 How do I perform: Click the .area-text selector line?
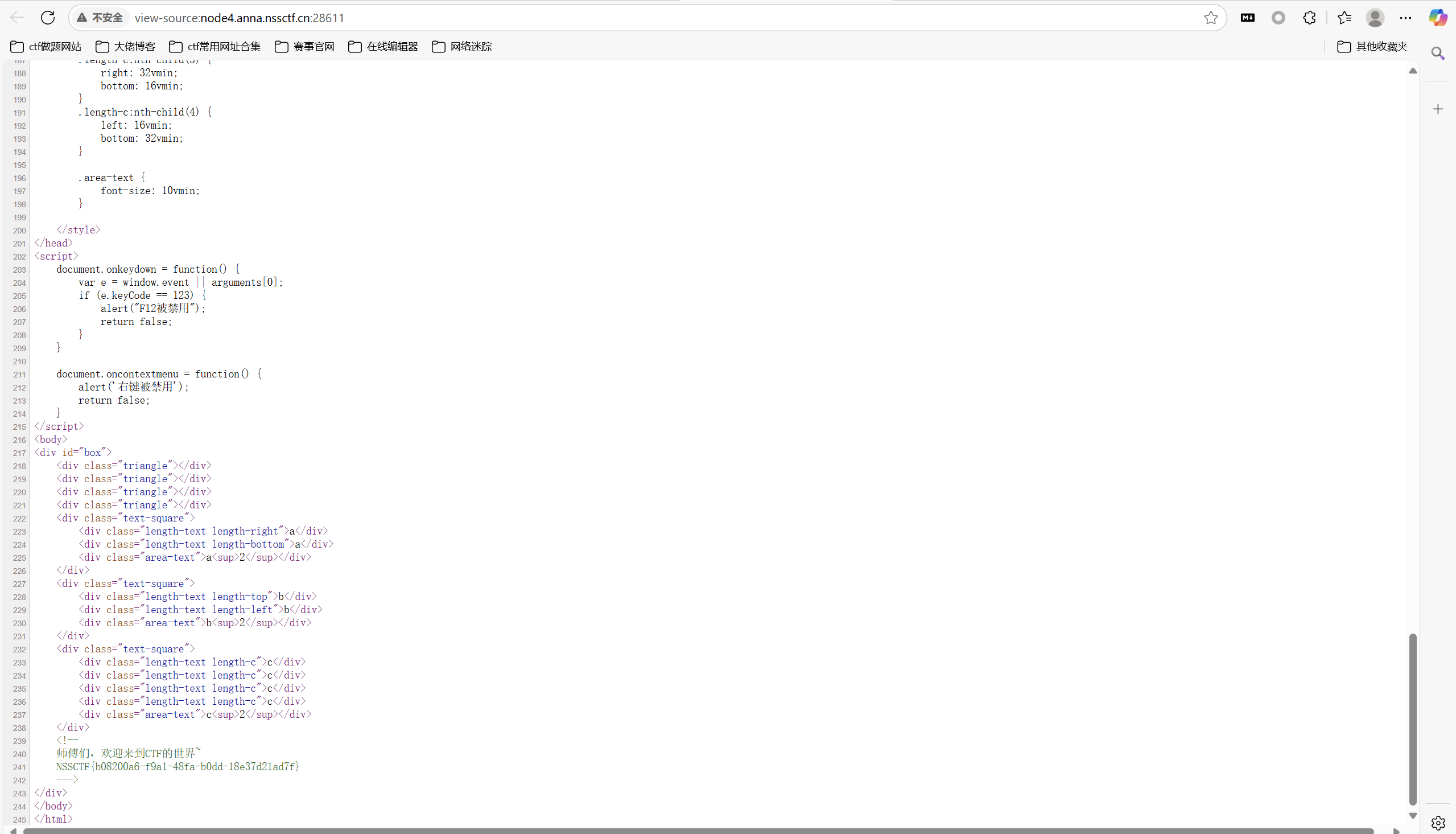click(x=112, y=177)
